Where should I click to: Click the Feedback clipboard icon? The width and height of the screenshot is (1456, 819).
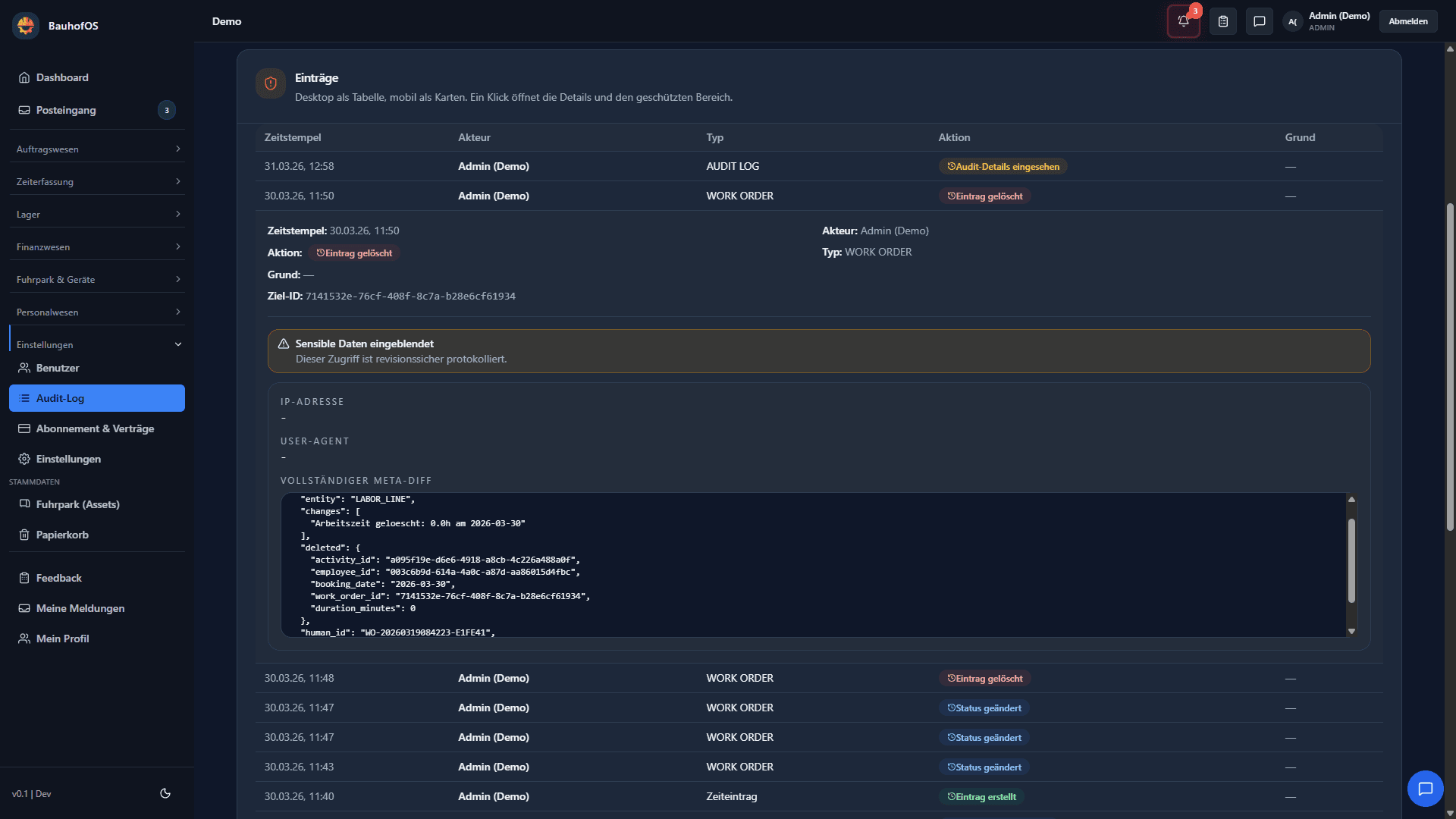point(24,578)
